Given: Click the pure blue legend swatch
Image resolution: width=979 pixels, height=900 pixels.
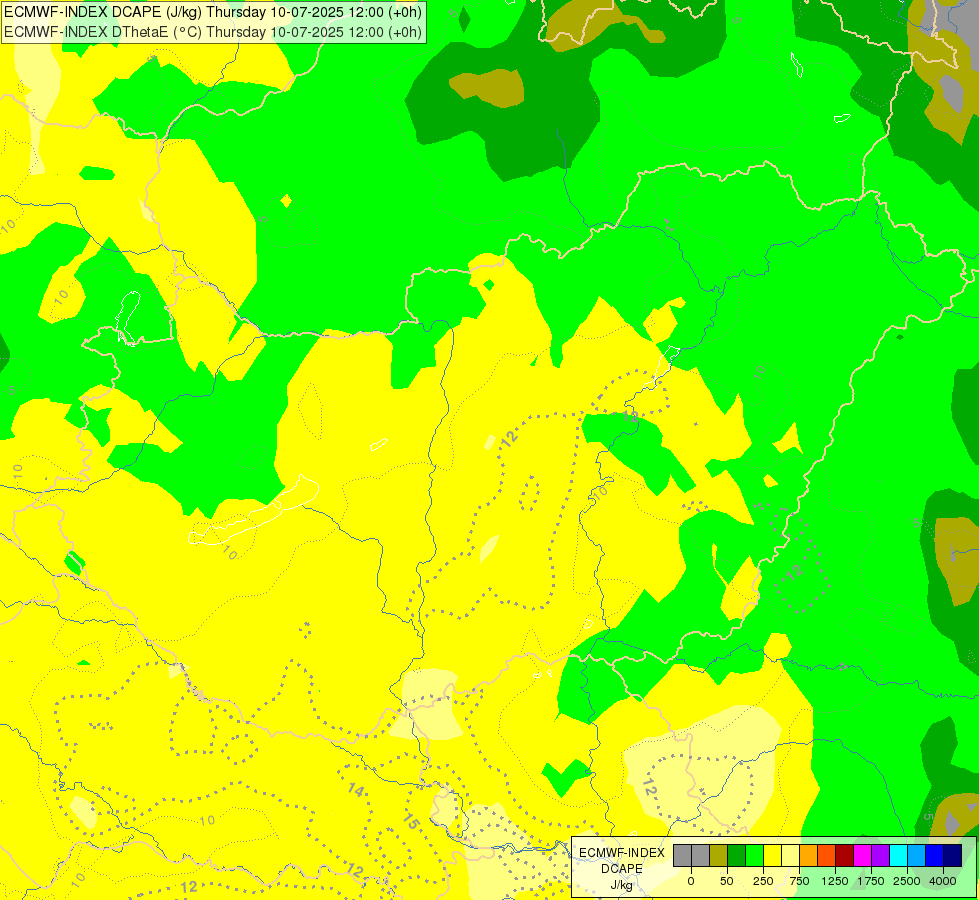Looking at the screenshot, I should click(x=935, y=855).
